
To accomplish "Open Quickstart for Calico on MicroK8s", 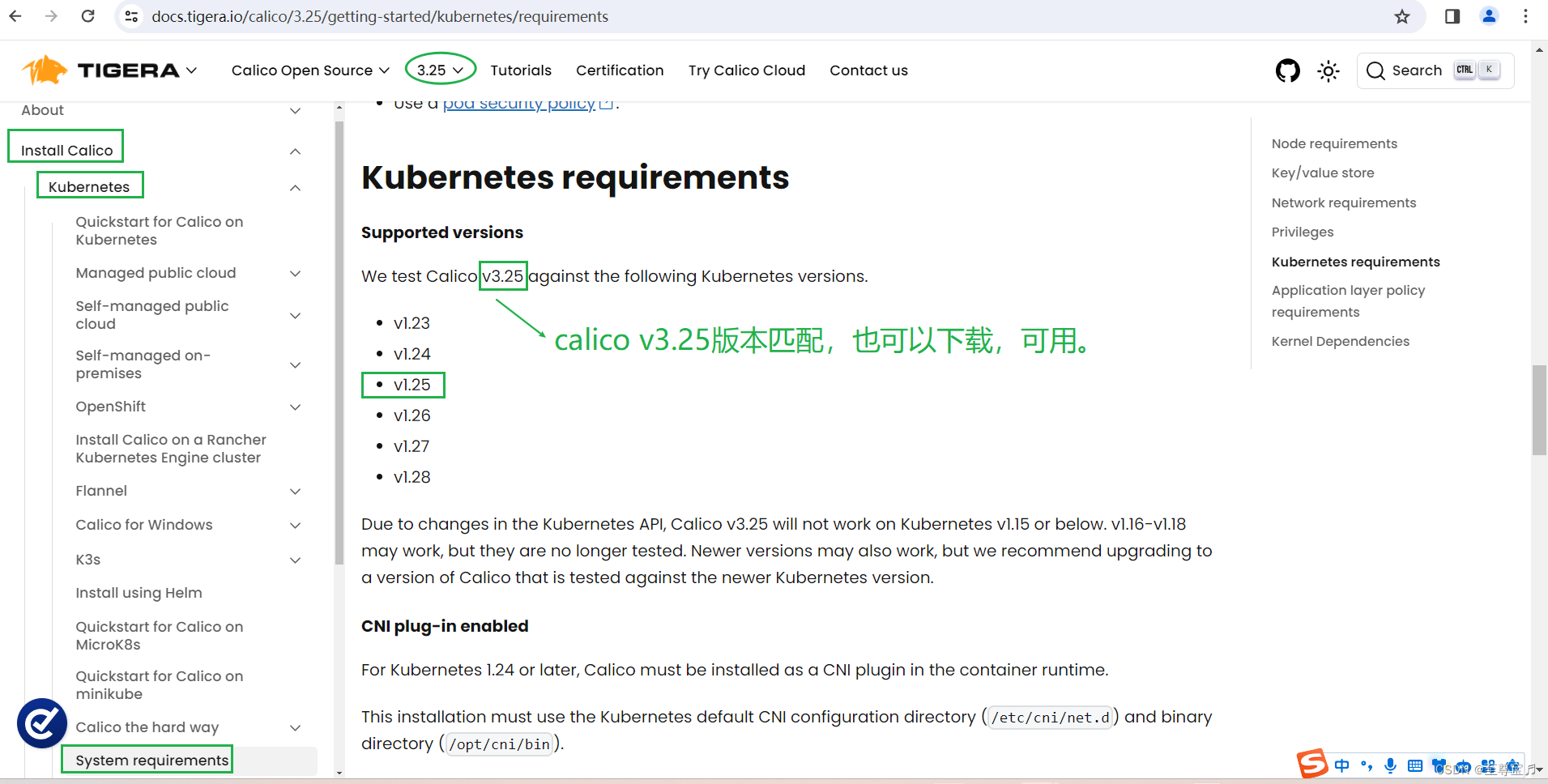I will (x=160, y=636).
